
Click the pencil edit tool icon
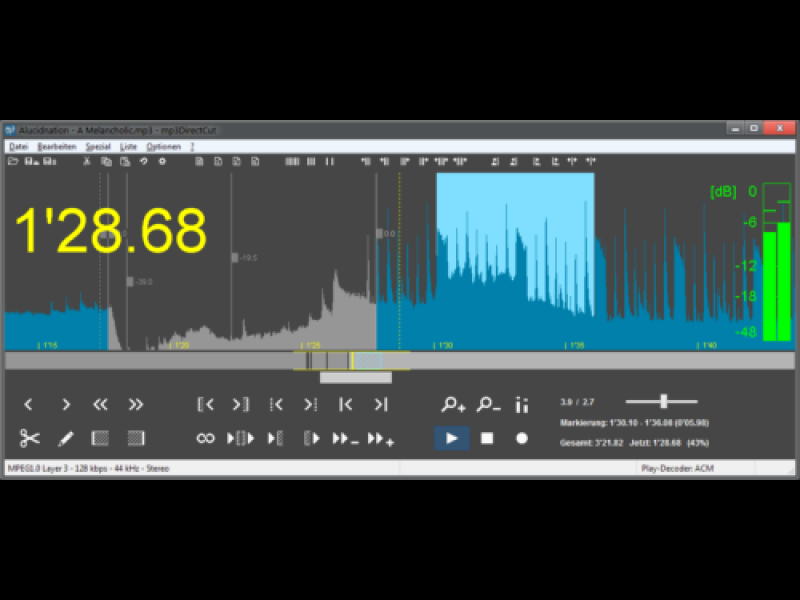(65, 438)
